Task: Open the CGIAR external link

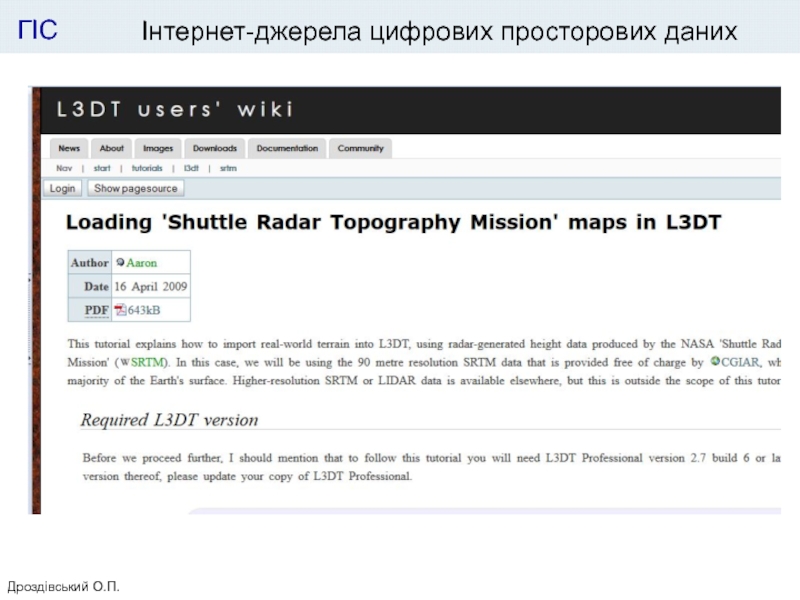Action: click(740, 362)
